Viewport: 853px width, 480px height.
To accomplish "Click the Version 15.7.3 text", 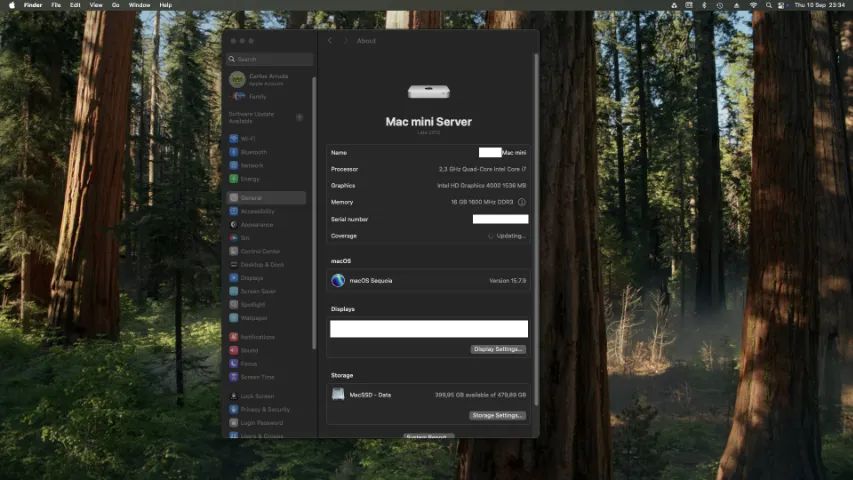I will click(507, 281).
